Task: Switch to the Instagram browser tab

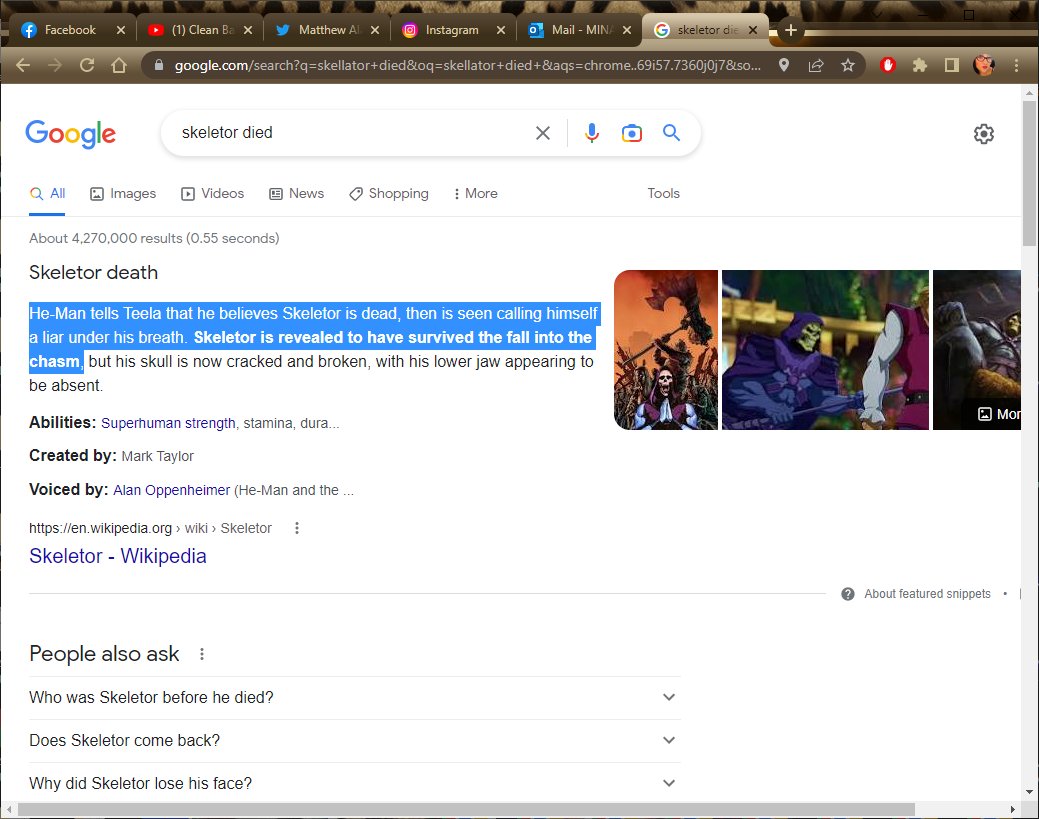Action: pos(452,30)
